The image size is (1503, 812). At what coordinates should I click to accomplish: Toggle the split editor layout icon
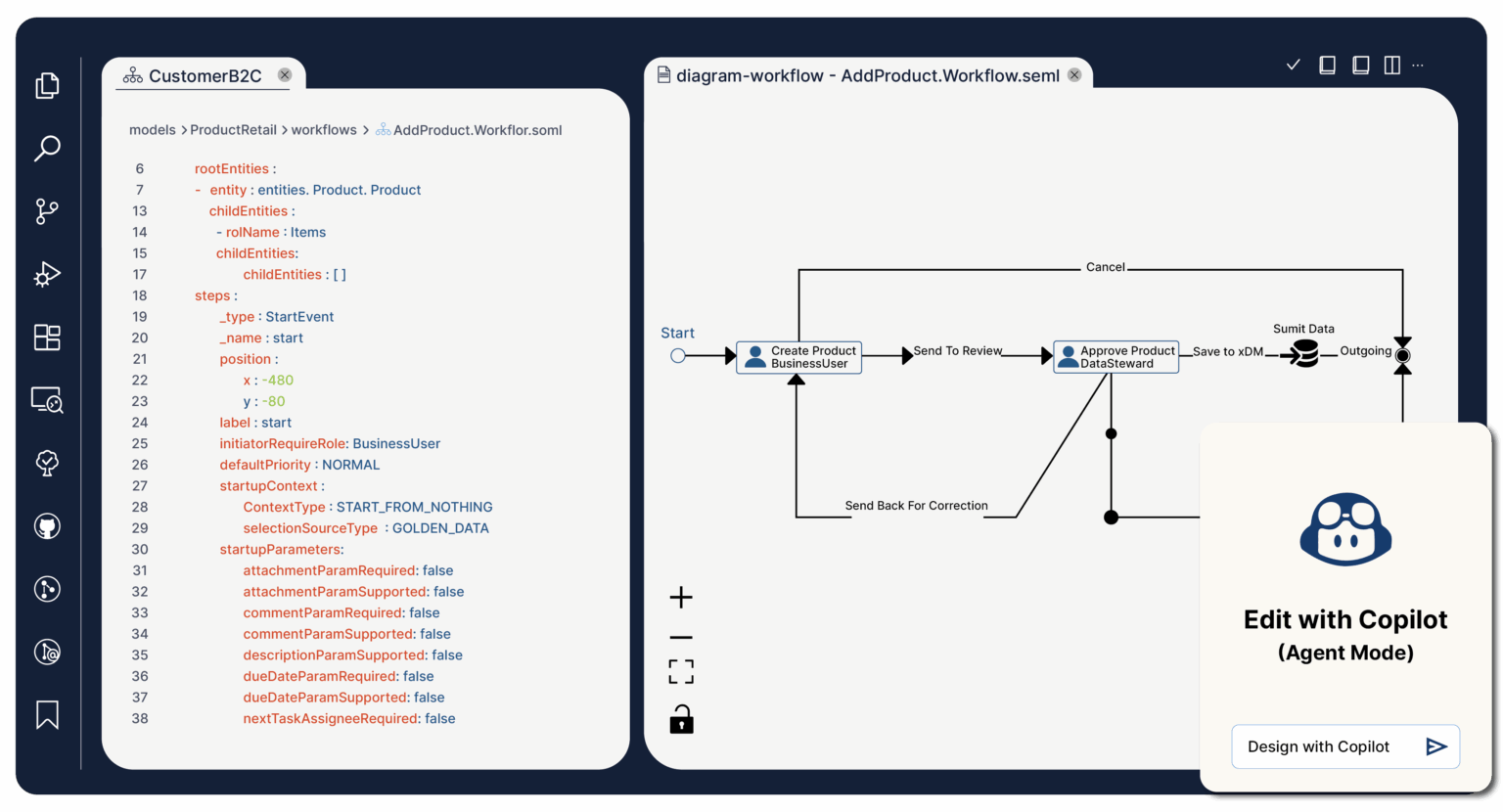pos(1392,65)
